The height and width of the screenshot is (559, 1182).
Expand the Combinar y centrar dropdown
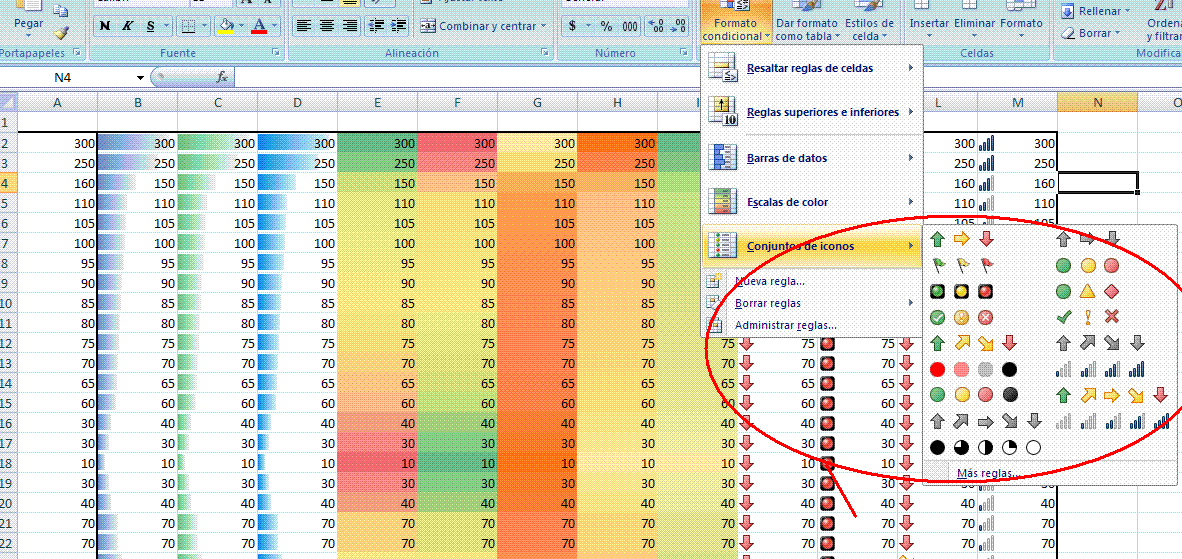click(x=543, y=26)
